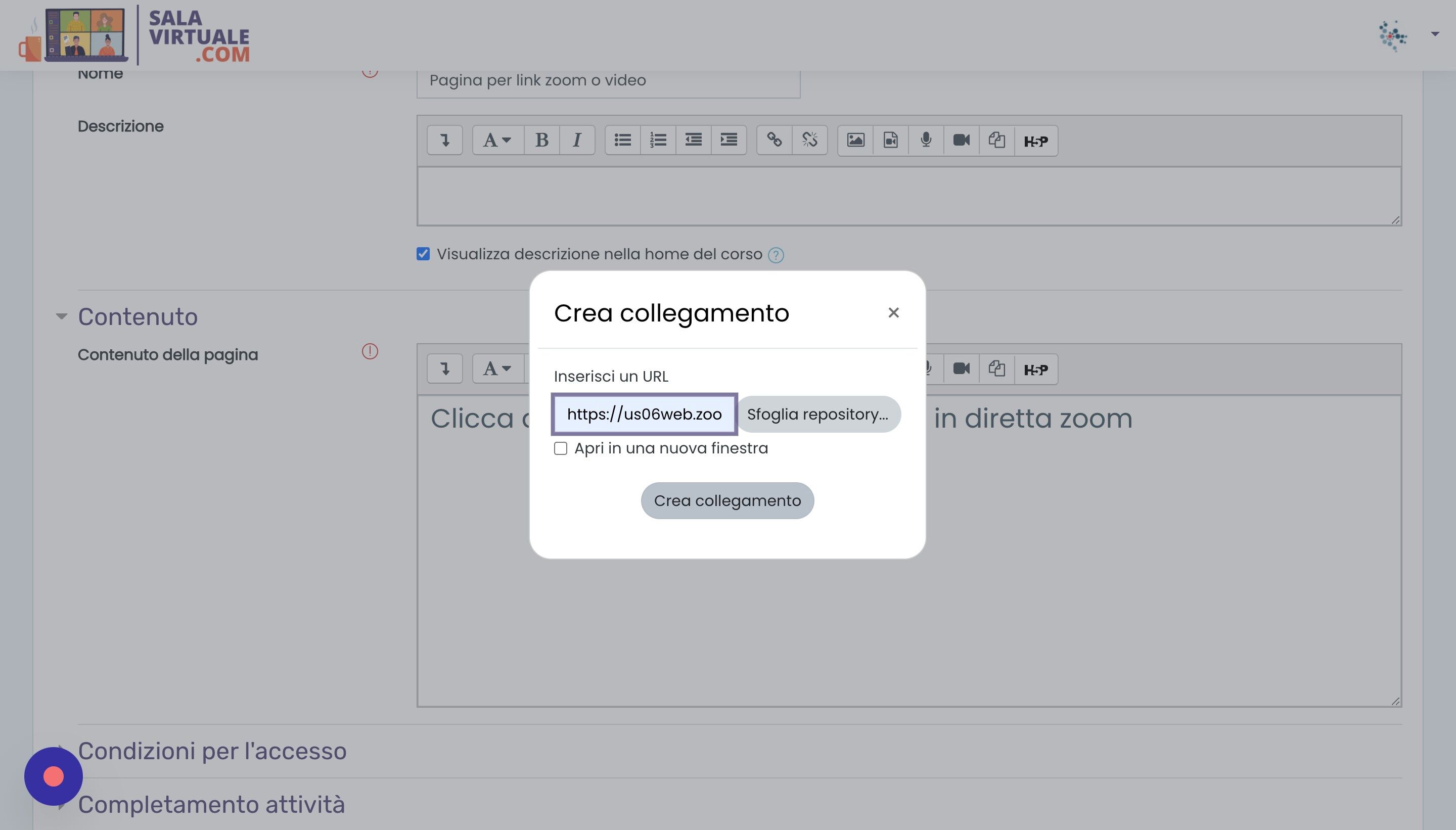The width and height of the screenshot is (1456, 830).
Task: Click Sala Virtuale logo
Action: (133, 35)
